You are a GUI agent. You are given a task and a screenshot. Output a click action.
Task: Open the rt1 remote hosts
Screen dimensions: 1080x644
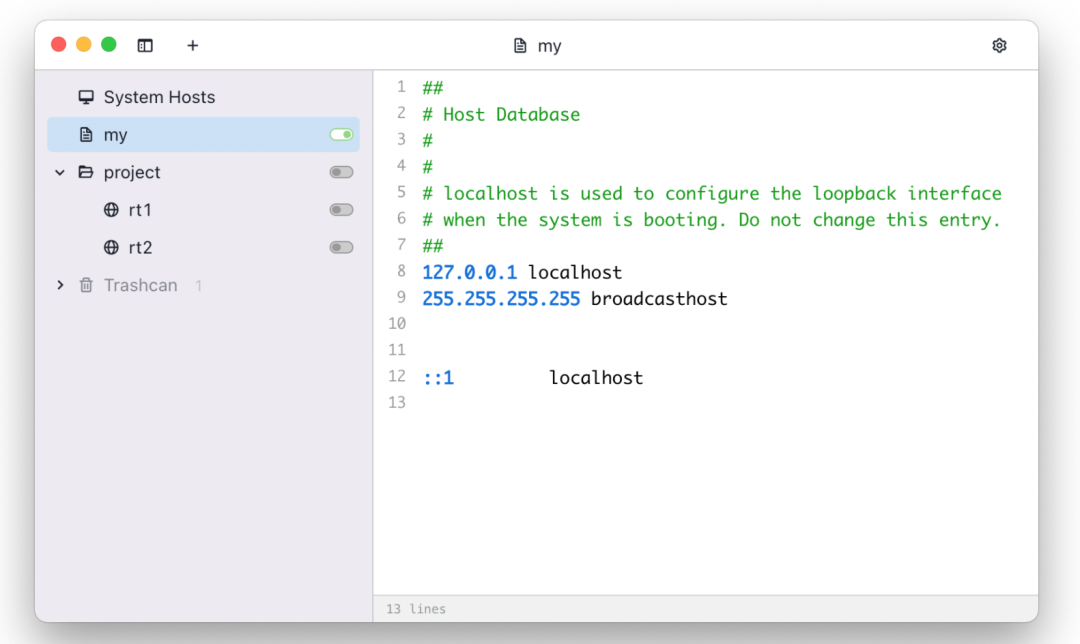point(203,209)
